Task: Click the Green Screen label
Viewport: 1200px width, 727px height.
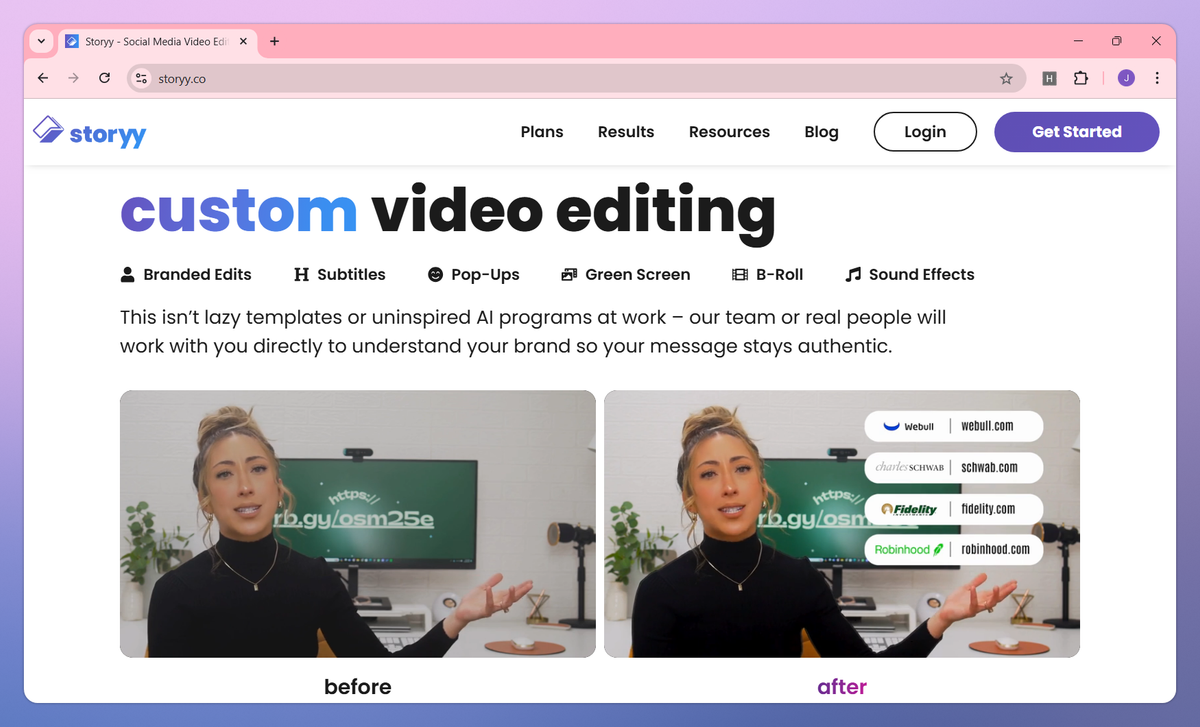Action: pos(638,274)
